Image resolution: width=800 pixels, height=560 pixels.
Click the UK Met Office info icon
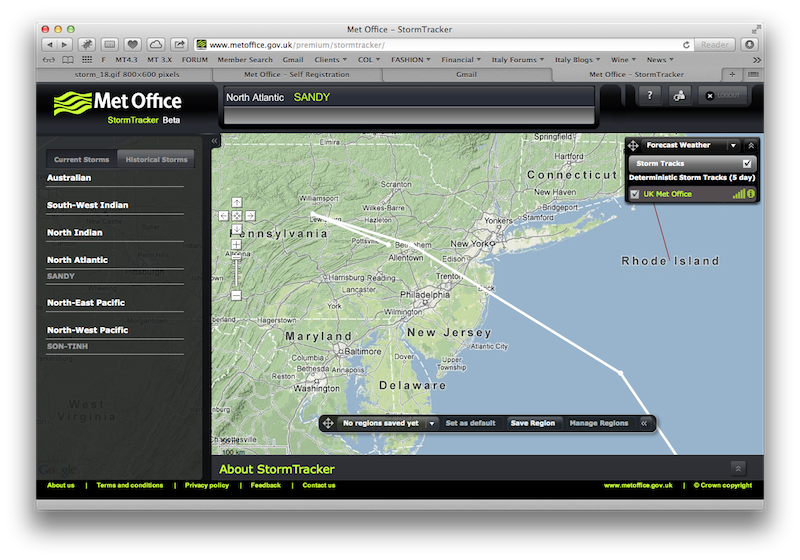click(751, 194)
